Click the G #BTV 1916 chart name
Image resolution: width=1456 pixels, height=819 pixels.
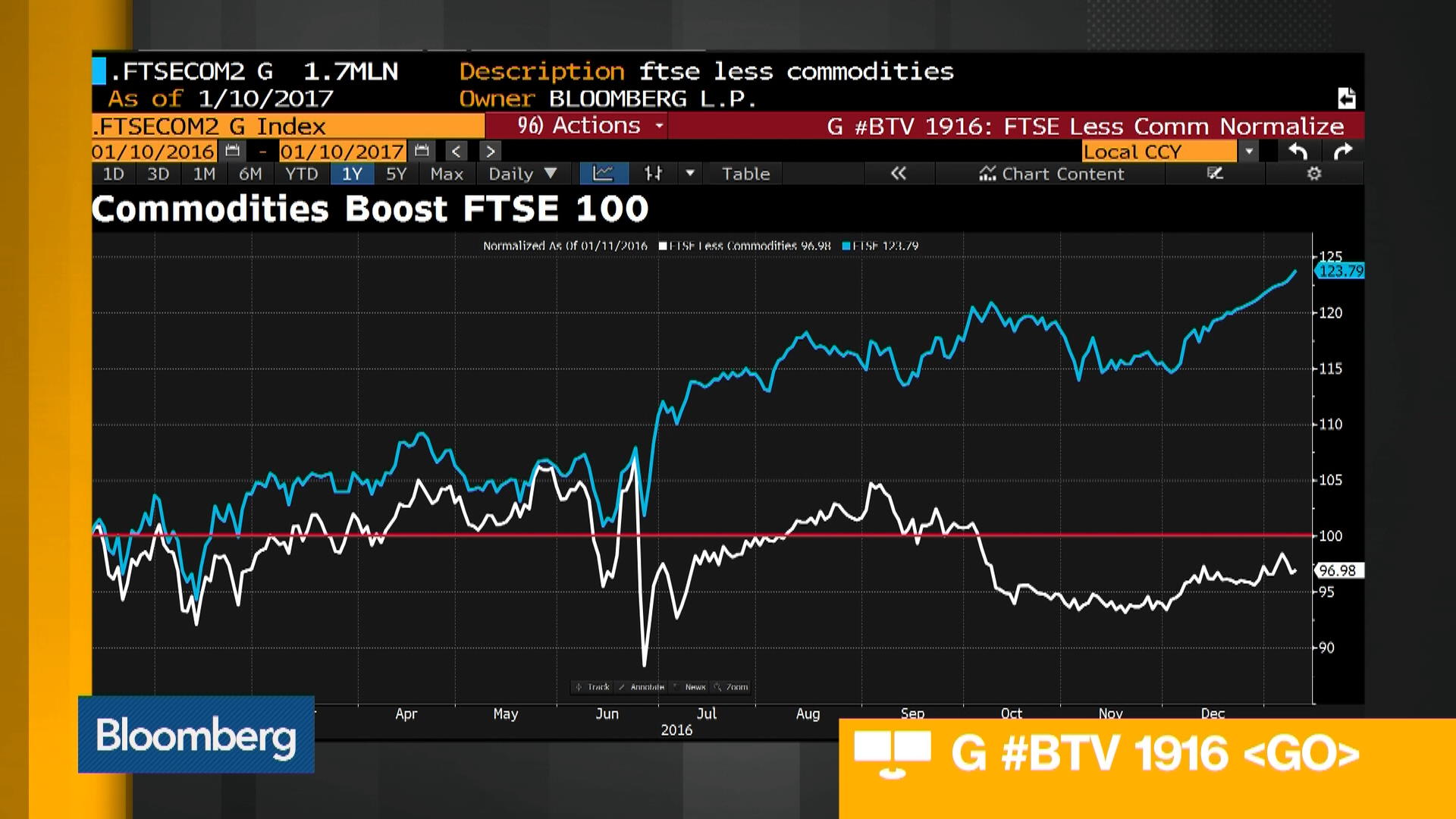point(1085,126)
